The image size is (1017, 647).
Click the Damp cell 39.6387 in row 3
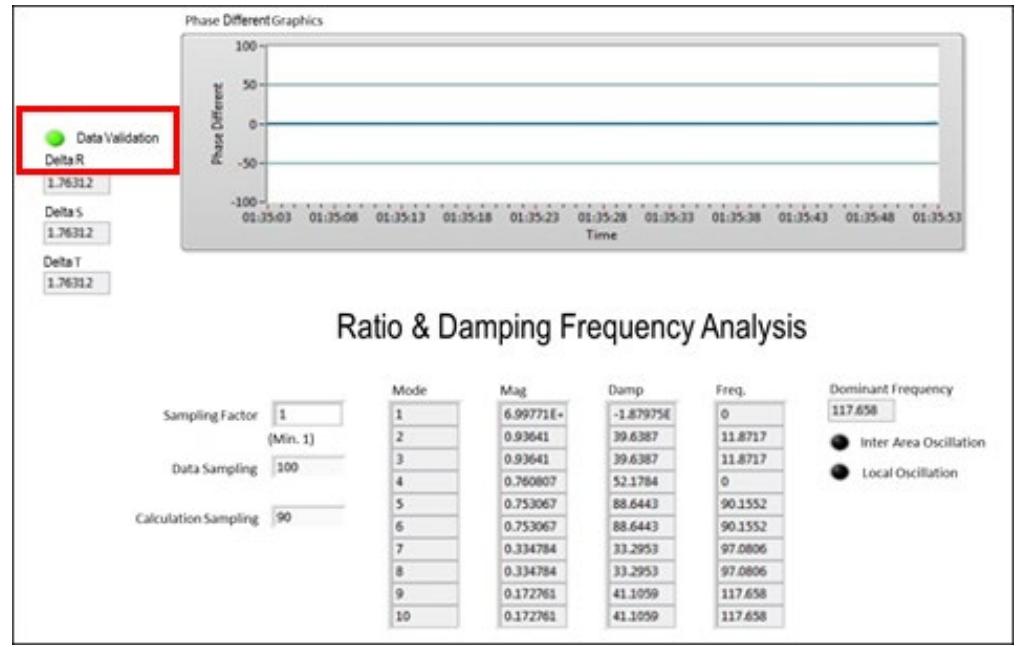[x=641, y=459]
